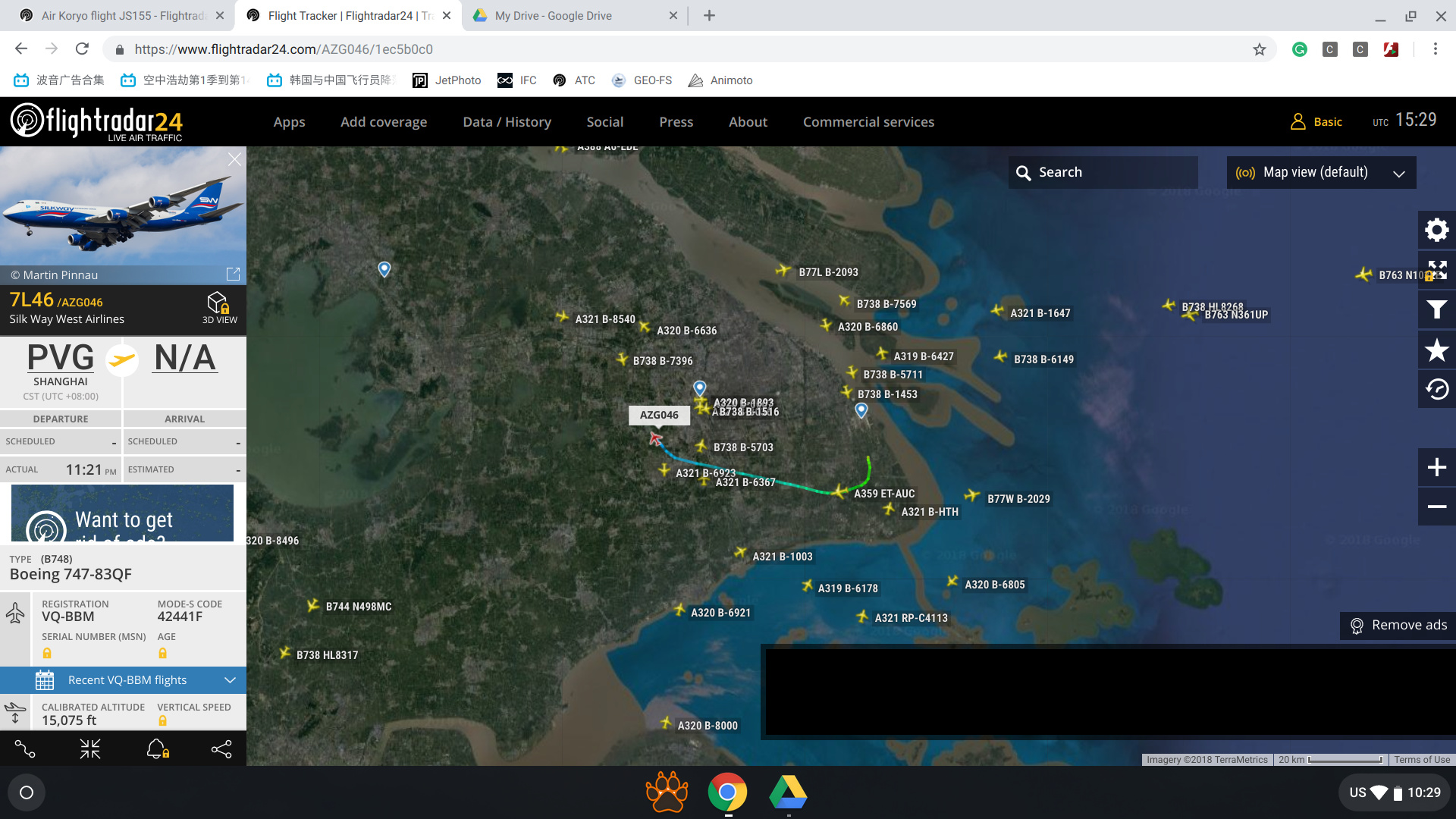Open the Data / History menu
1456x819 pixels.
[x=507, y=122]
